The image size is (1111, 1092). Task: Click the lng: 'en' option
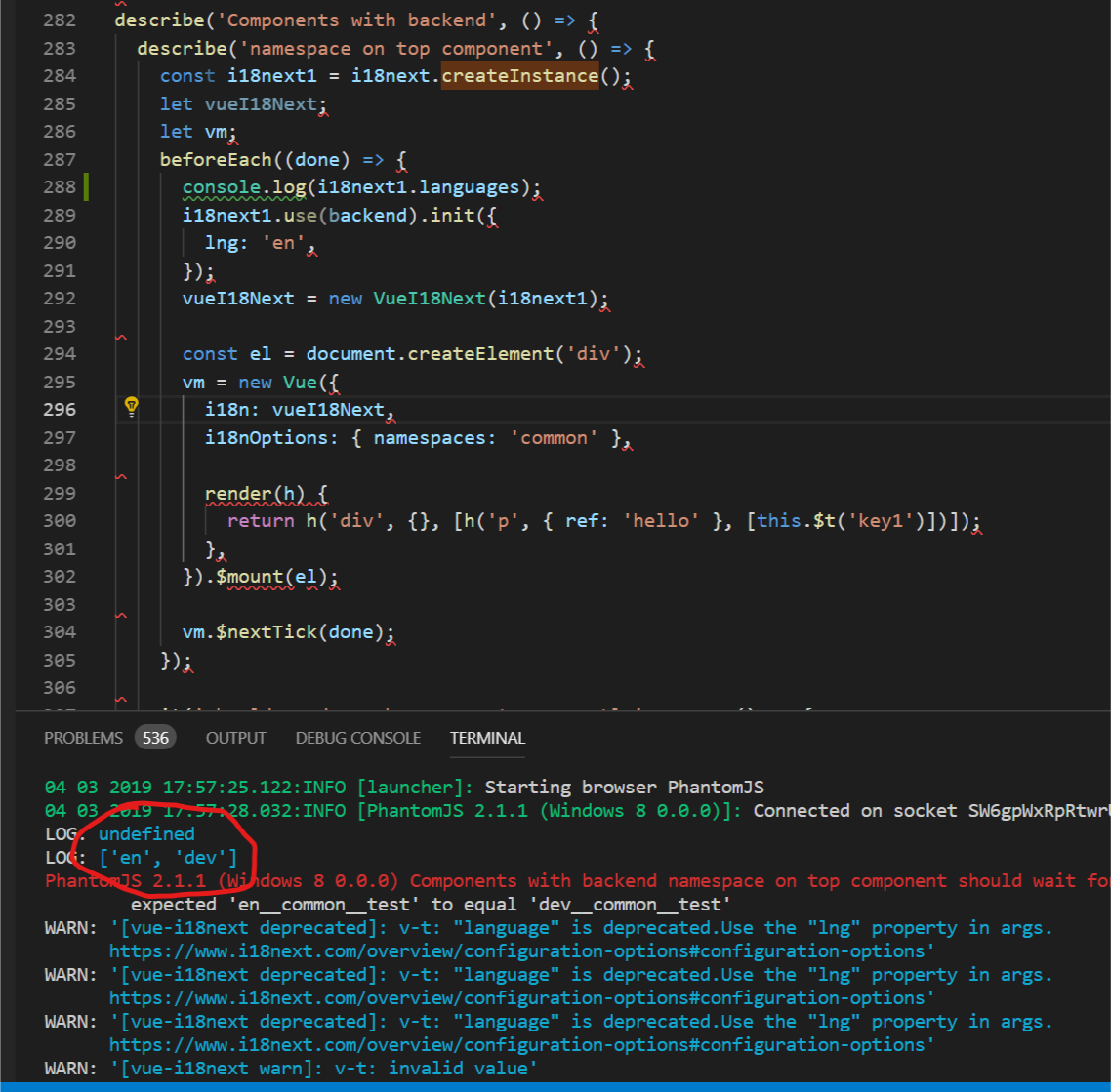pos(261,243)
